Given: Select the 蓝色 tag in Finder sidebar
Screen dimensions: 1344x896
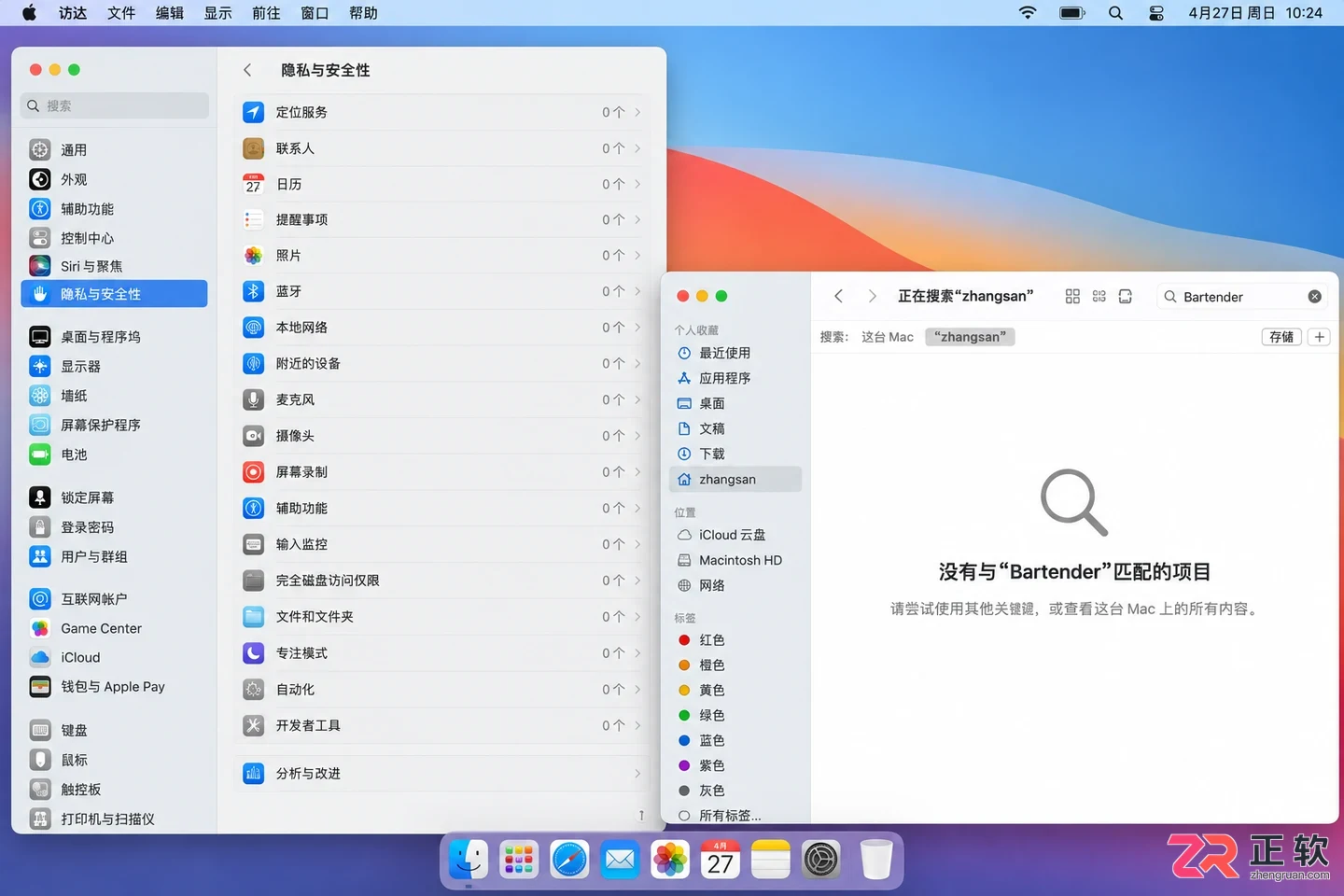Looking at the screenshot, I should [x=735, y=740].
